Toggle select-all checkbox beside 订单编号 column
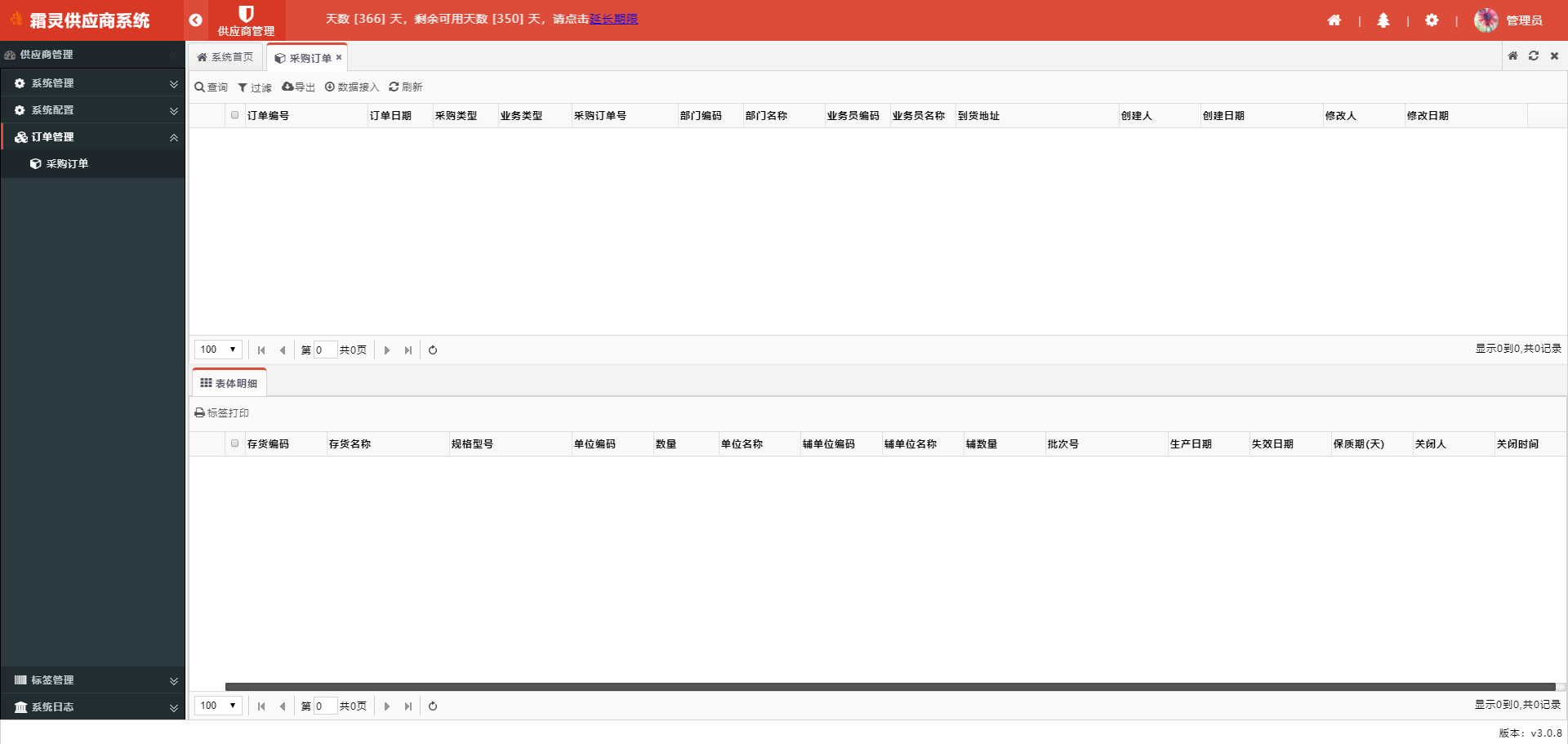The height and width of the screenshot is (744, 1568). 235,115
